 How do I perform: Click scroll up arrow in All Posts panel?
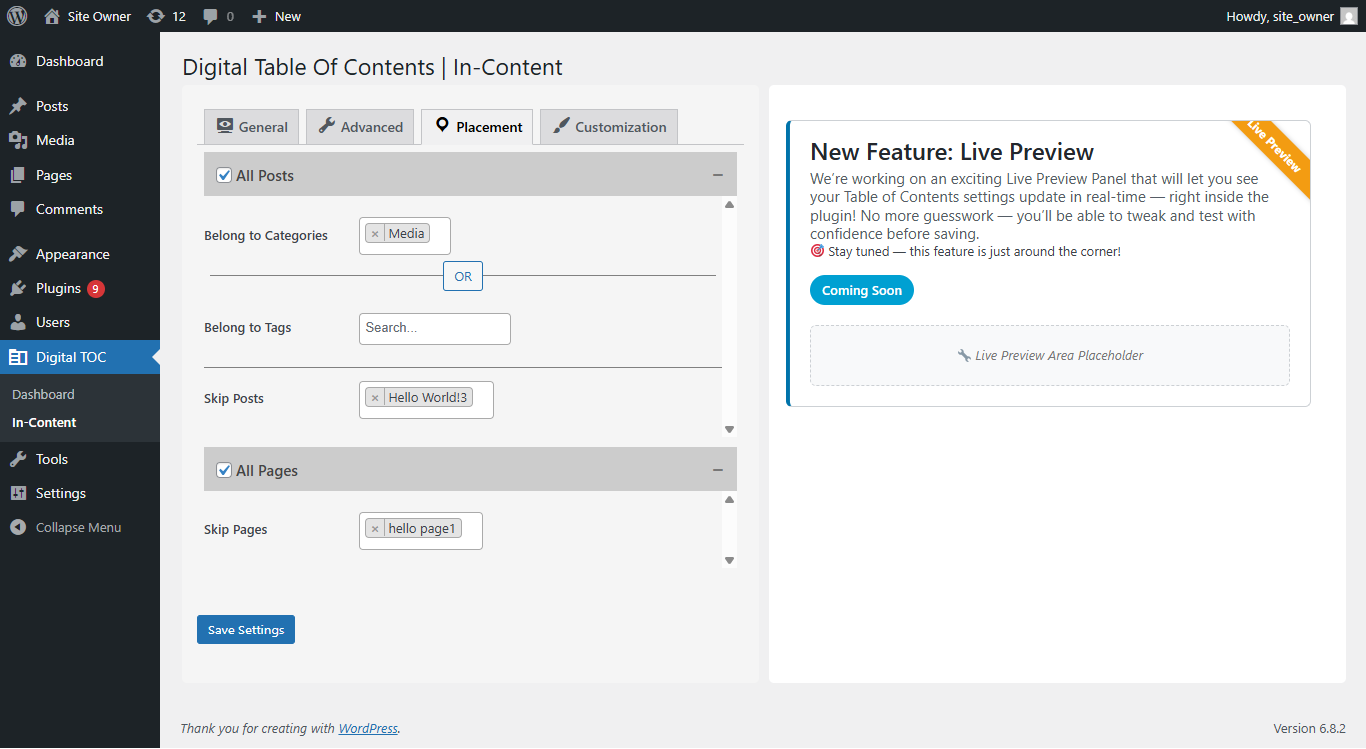[729, 205]
